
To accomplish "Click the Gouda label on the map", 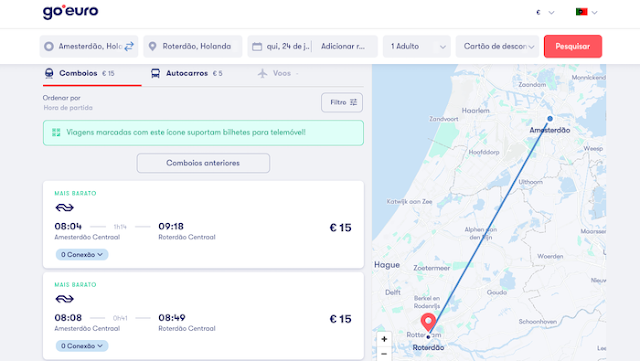I will 497,292.
